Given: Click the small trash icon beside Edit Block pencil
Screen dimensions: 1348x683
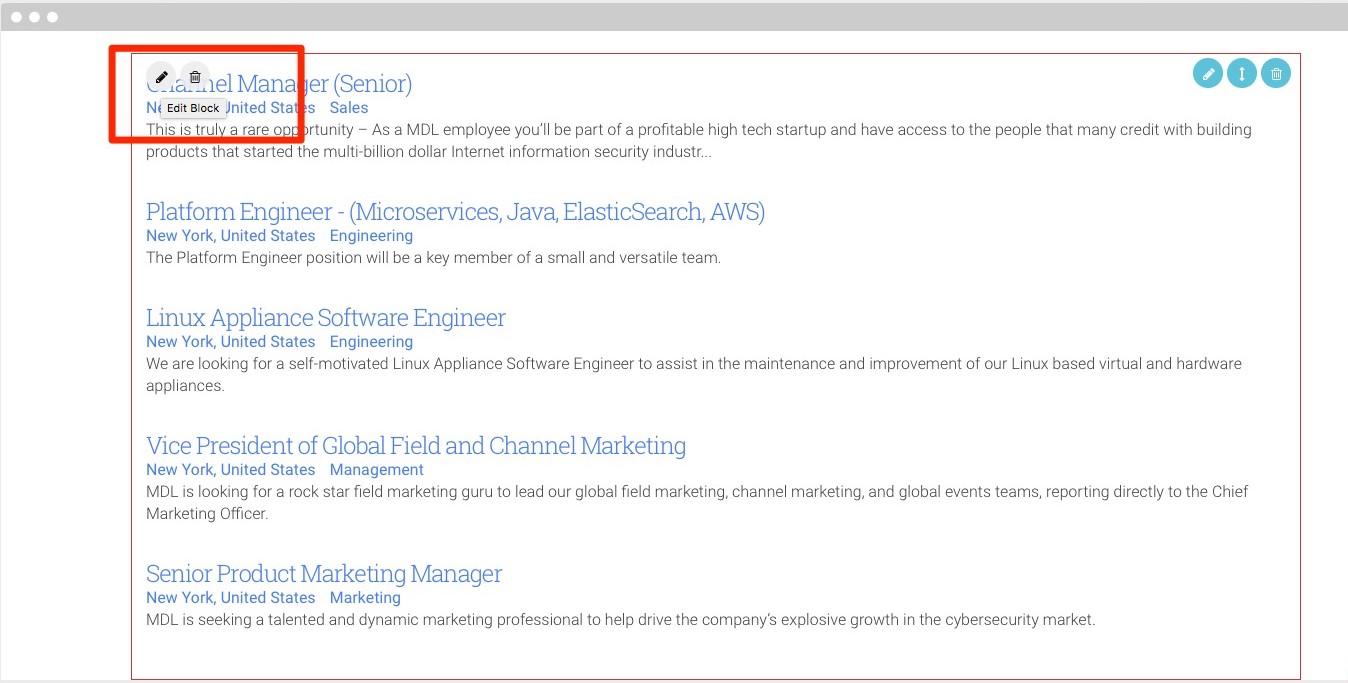Looking at the screenshot, I should [195, 77].
